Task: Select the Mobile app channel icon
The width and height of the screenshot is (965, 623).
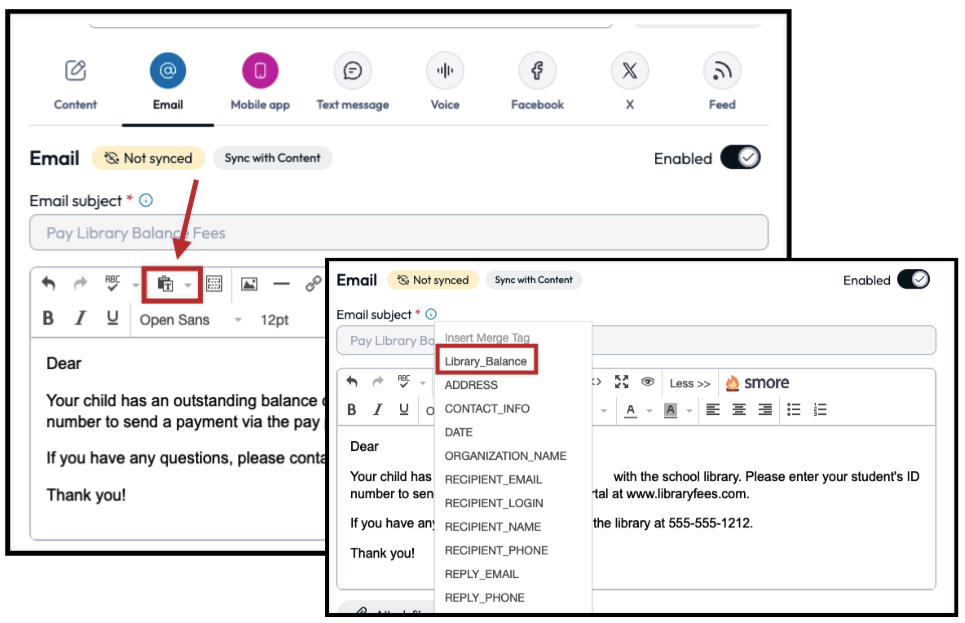Action: click(259, 69)
